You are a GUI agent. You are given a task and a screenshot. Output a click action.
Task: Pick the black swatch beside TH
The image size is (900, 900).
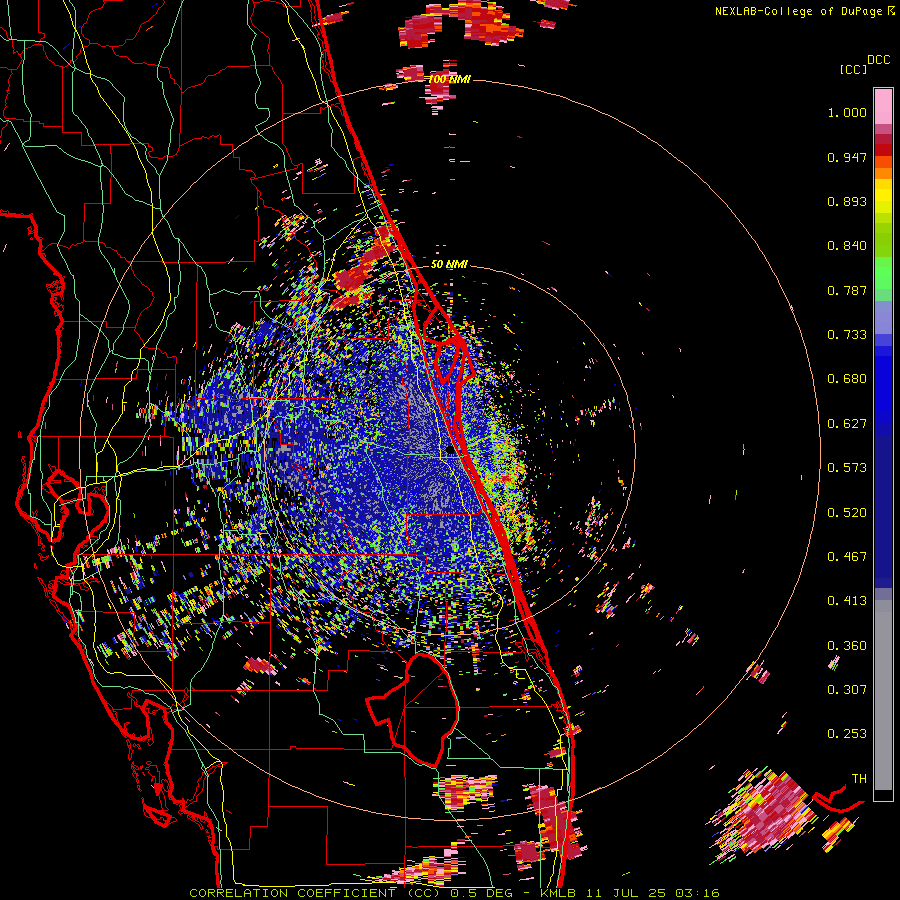pos(883,795)
